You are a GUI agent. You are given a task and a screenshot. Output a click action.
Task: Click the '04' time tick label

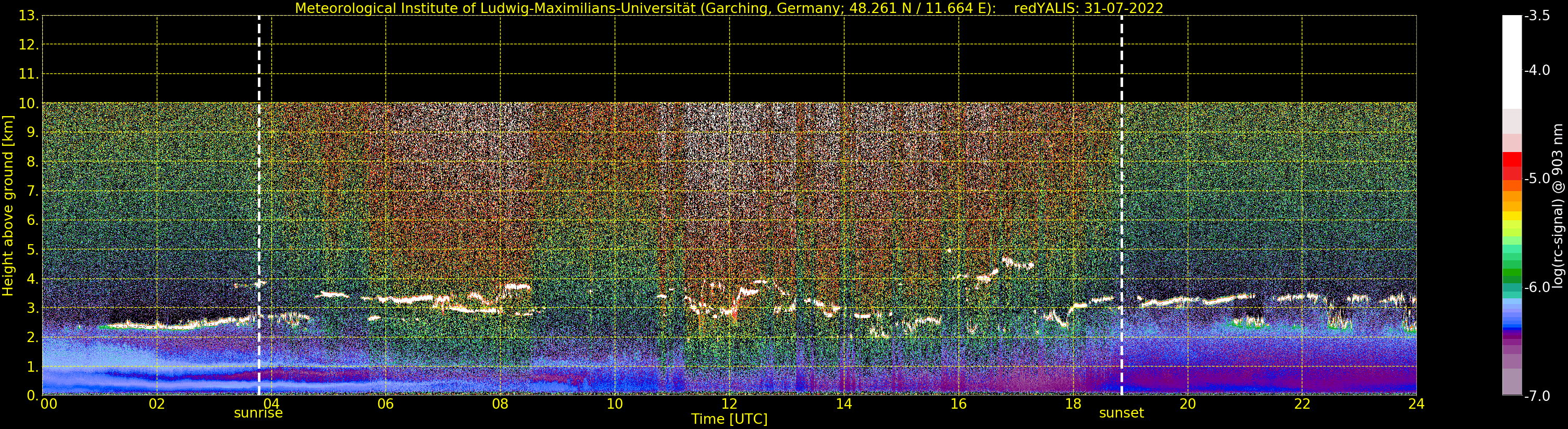[x=271, y=404]
